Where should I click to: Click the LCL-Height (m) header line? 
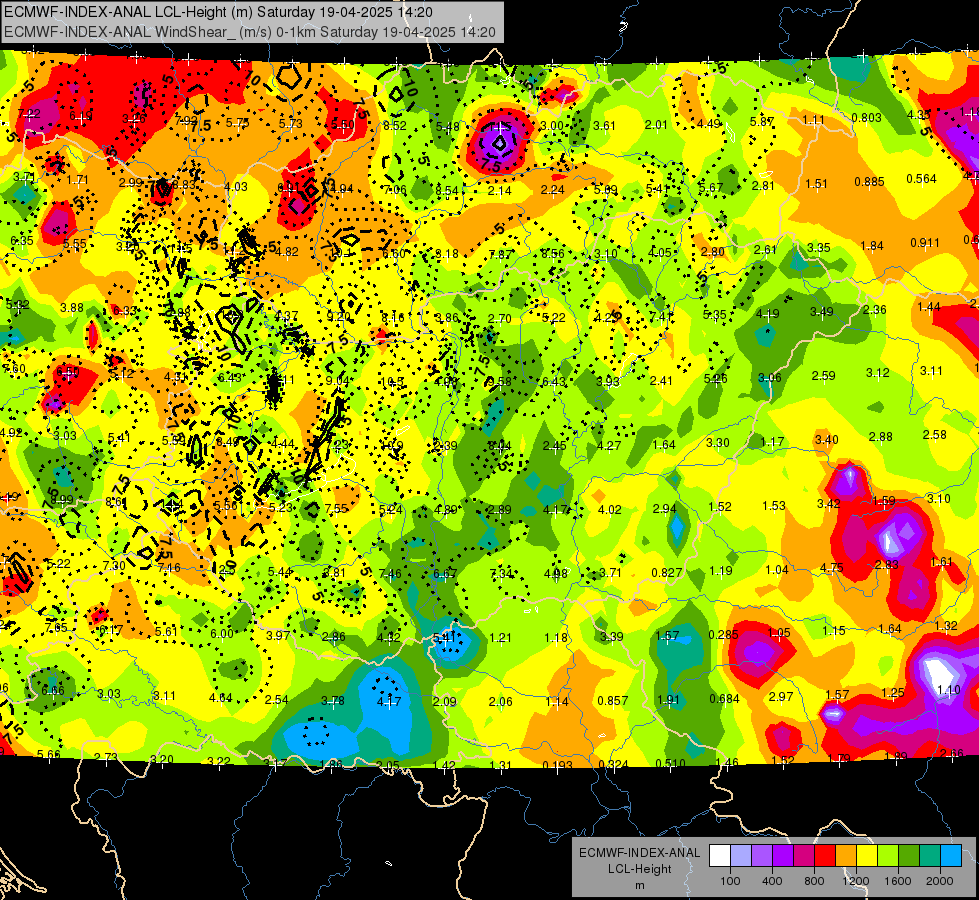[218, 12]
